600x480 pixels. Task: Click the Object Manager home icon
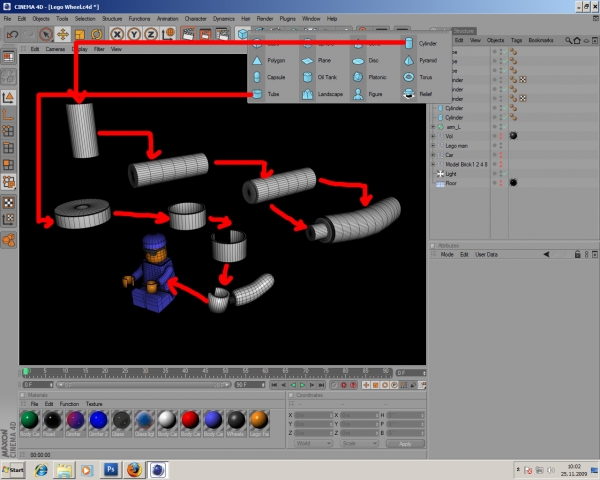click(x=577, y=40)
